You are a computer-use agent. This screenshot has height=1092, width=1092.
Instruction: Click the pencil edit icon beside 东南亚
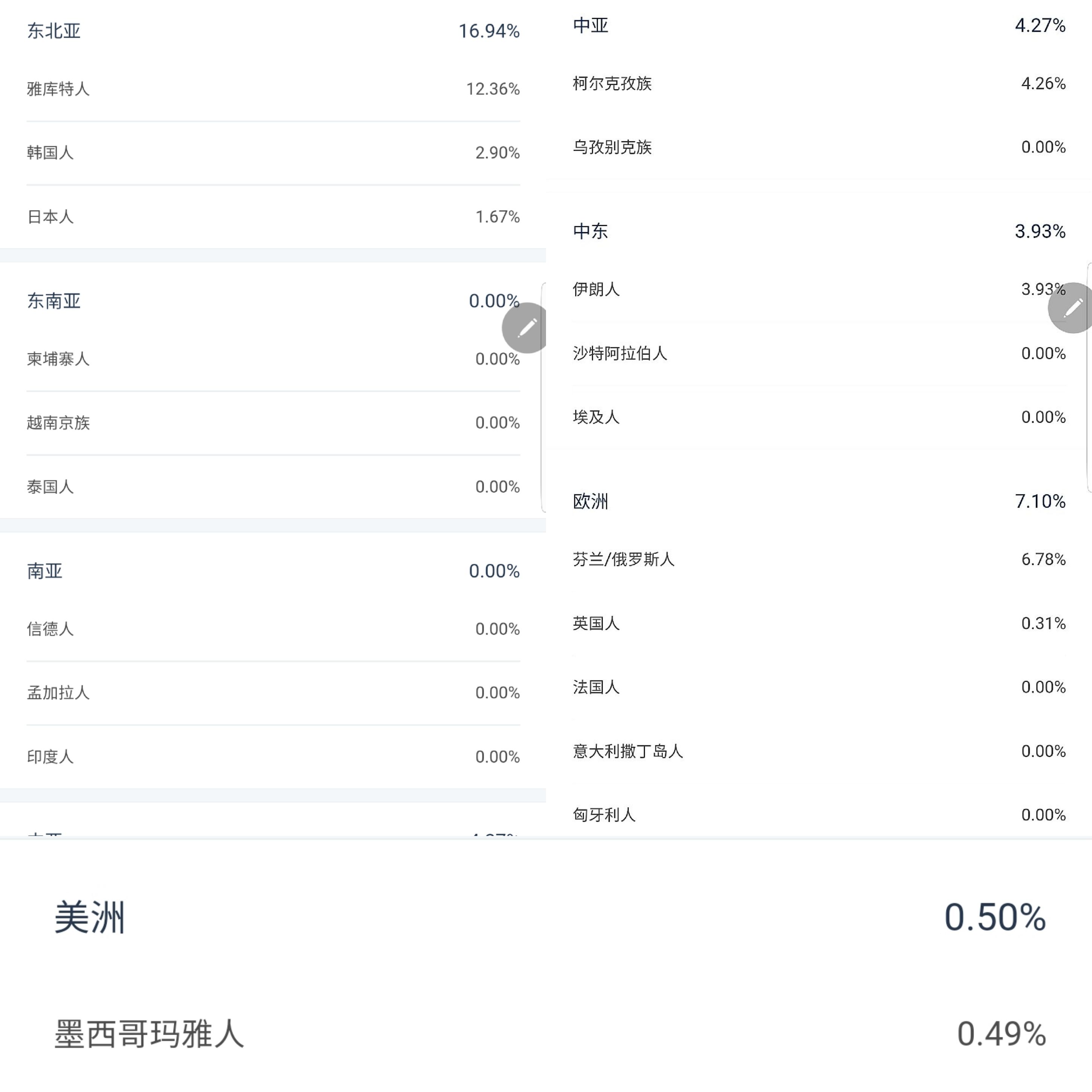click(526, 328)
